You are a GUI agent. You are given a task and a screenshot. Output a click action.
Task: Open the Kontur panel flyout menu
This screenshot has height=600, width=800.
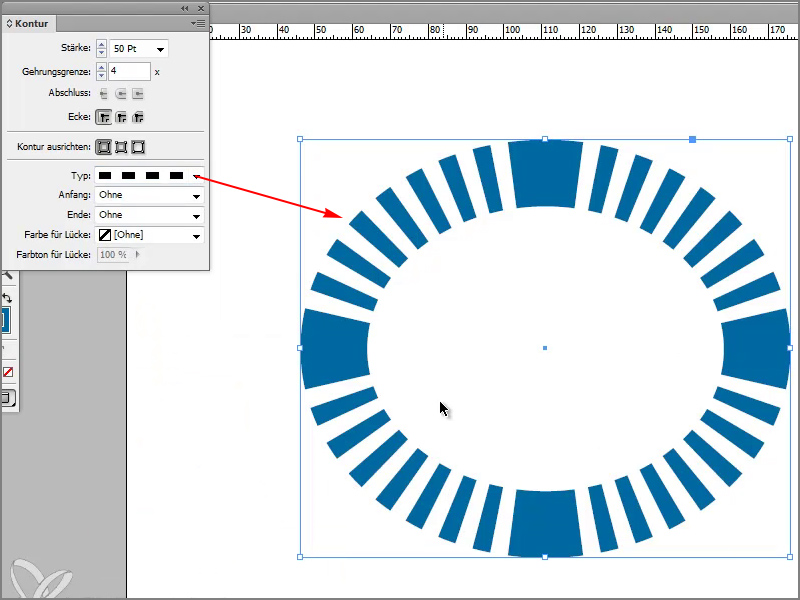pos(198,22)
